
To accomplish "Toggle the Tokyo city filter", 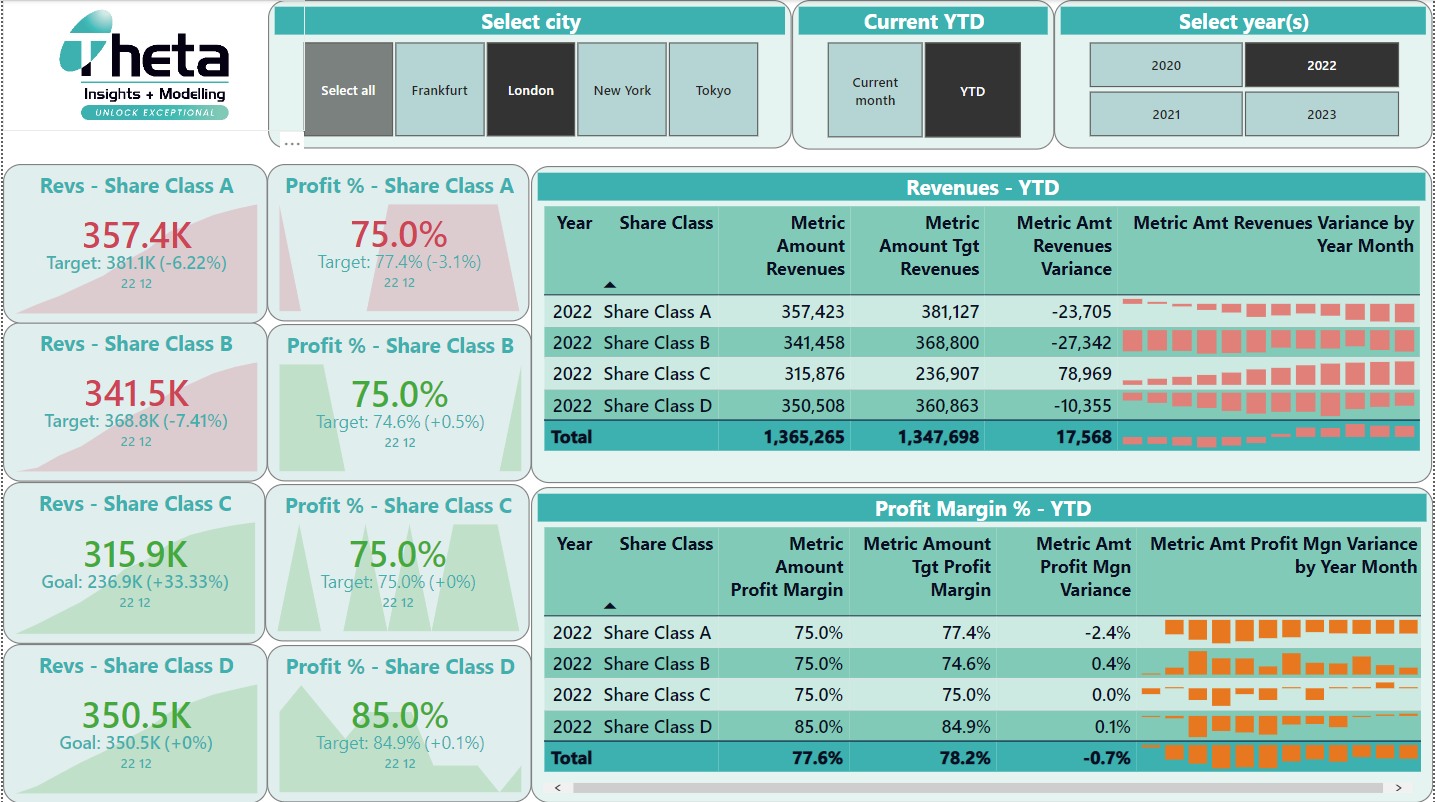I will coord(713,89).
